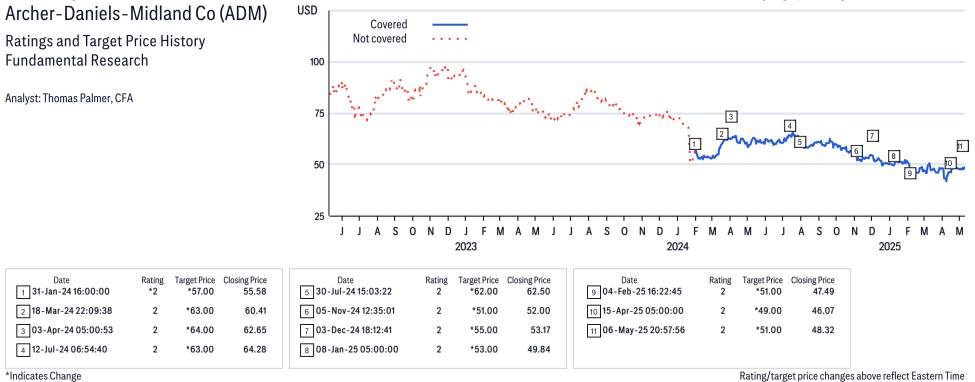Click target price *55.00
The height and width of the screenshot is (382, 975).
point(484,330)
